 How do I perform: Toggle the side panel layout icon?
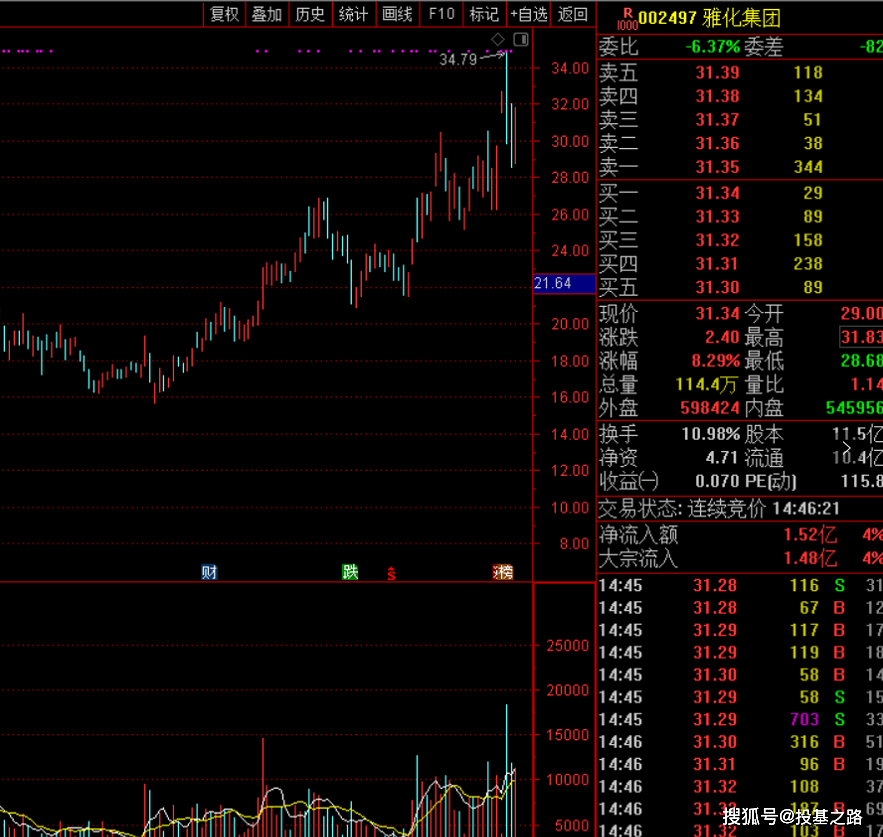[521, 39]
